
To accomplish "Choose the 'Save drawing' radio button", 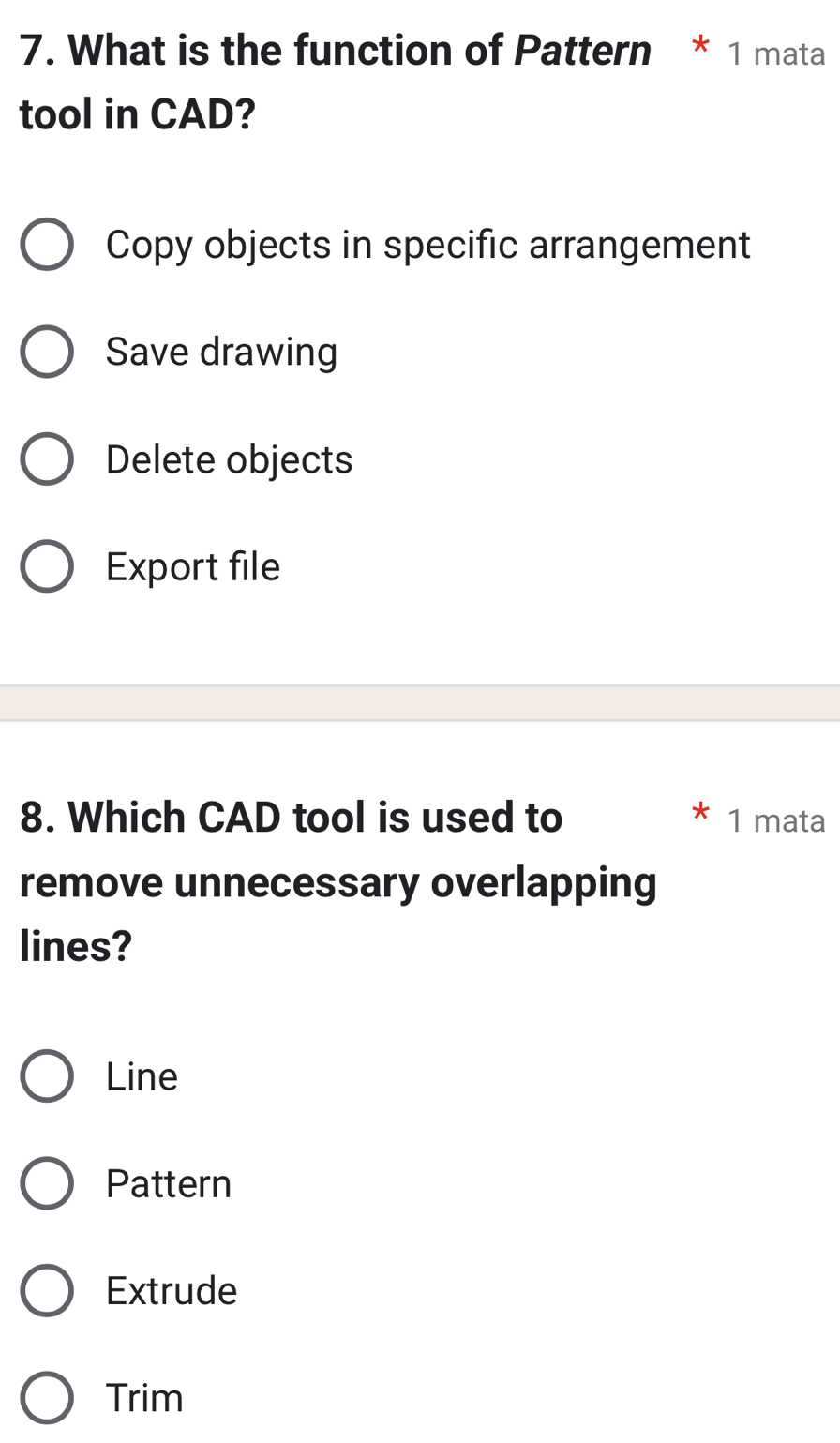I will [47, 353].
